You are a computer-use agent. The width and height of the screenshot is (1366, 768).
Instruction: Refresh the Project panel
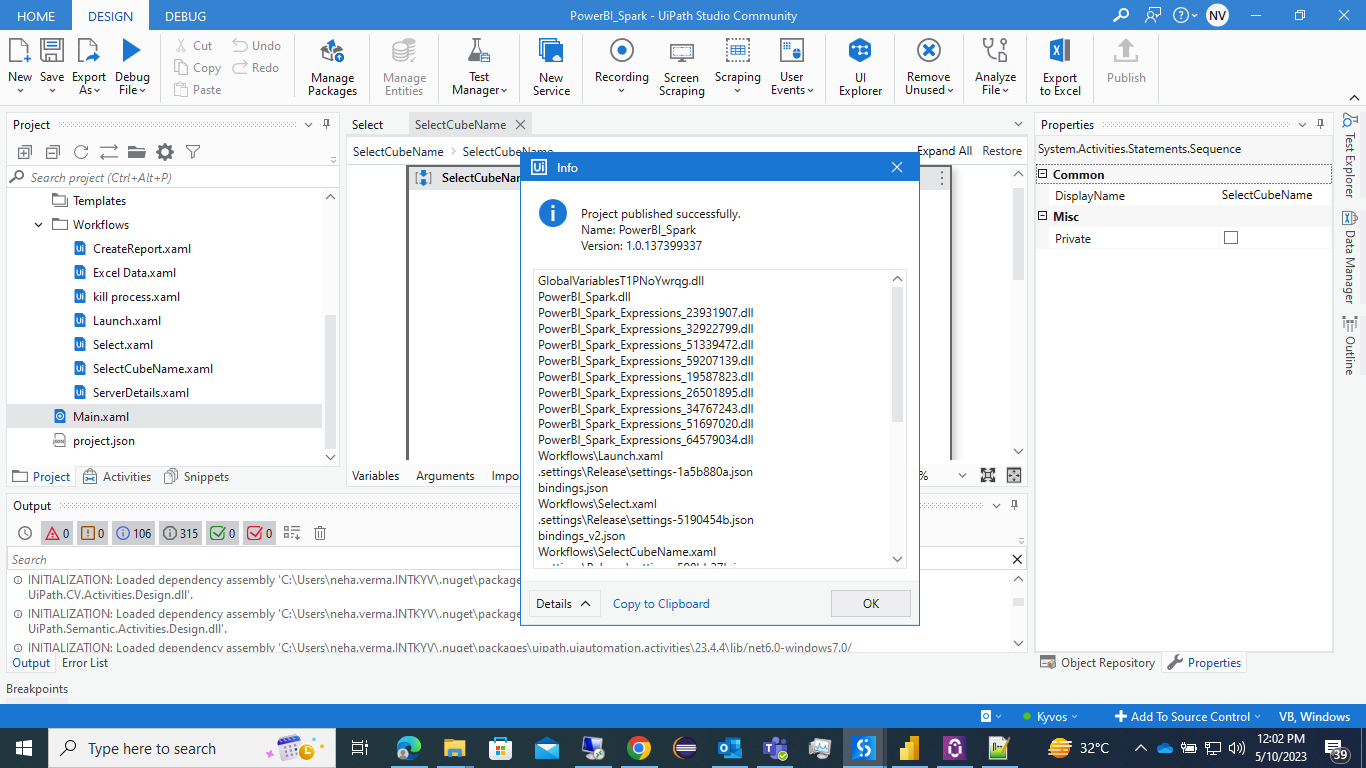80,152
